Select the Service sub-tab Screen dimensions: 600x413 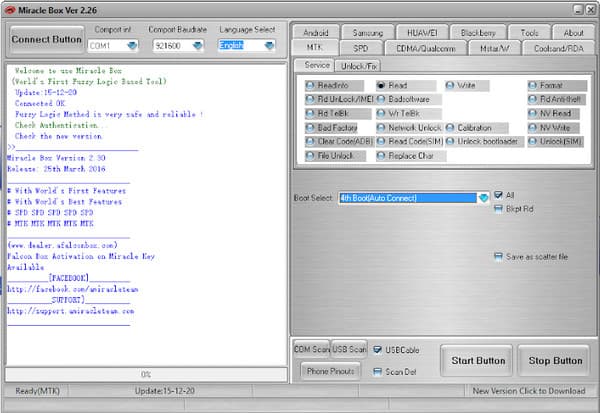[317, 65]
